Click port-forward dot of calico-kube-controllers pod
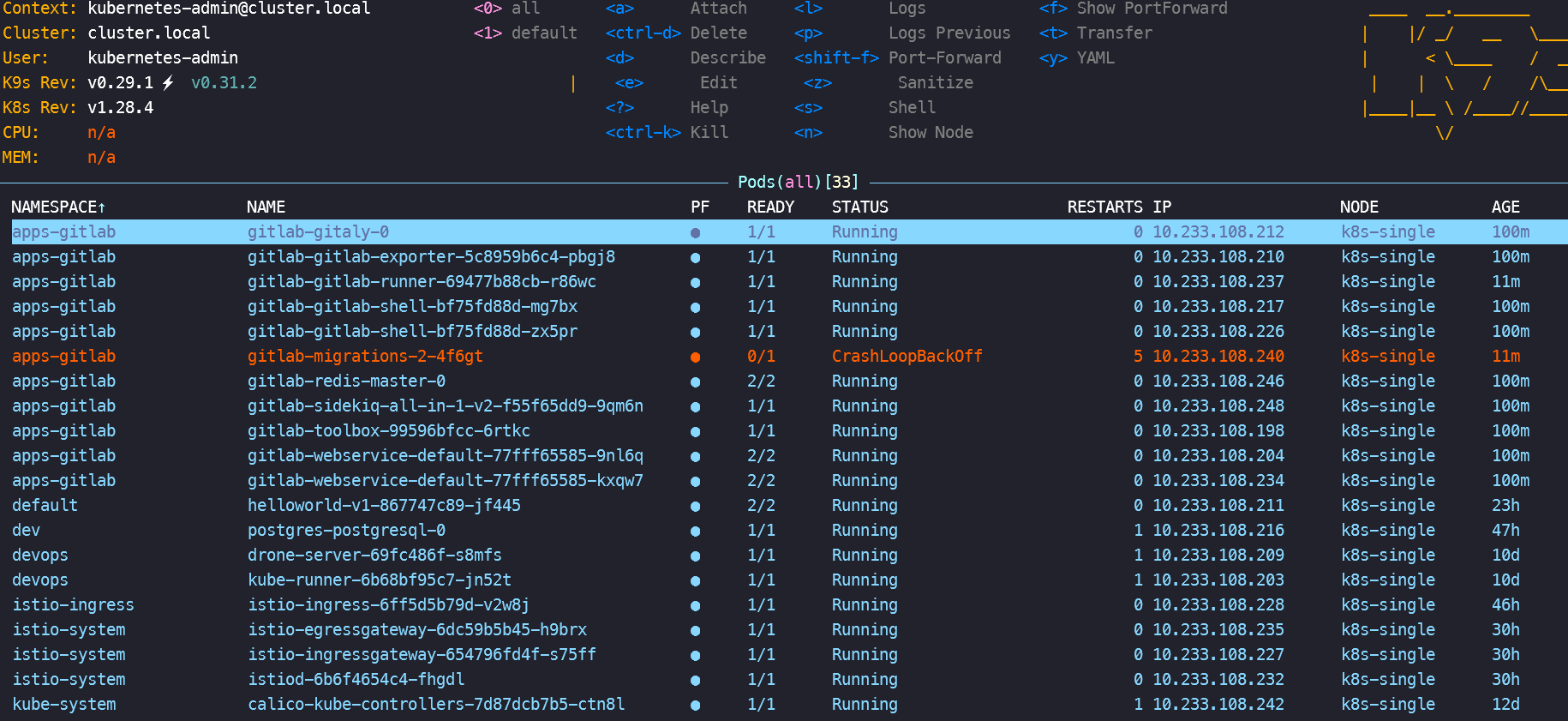The image size is (1568, 721). [x=695, y=705]
